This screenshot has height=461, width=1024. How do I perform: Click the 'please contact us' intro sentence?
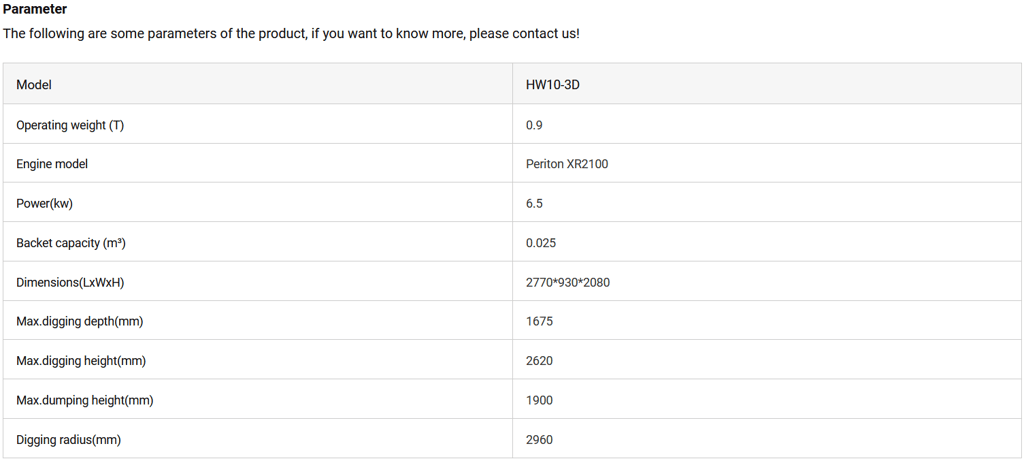[291, 33]
